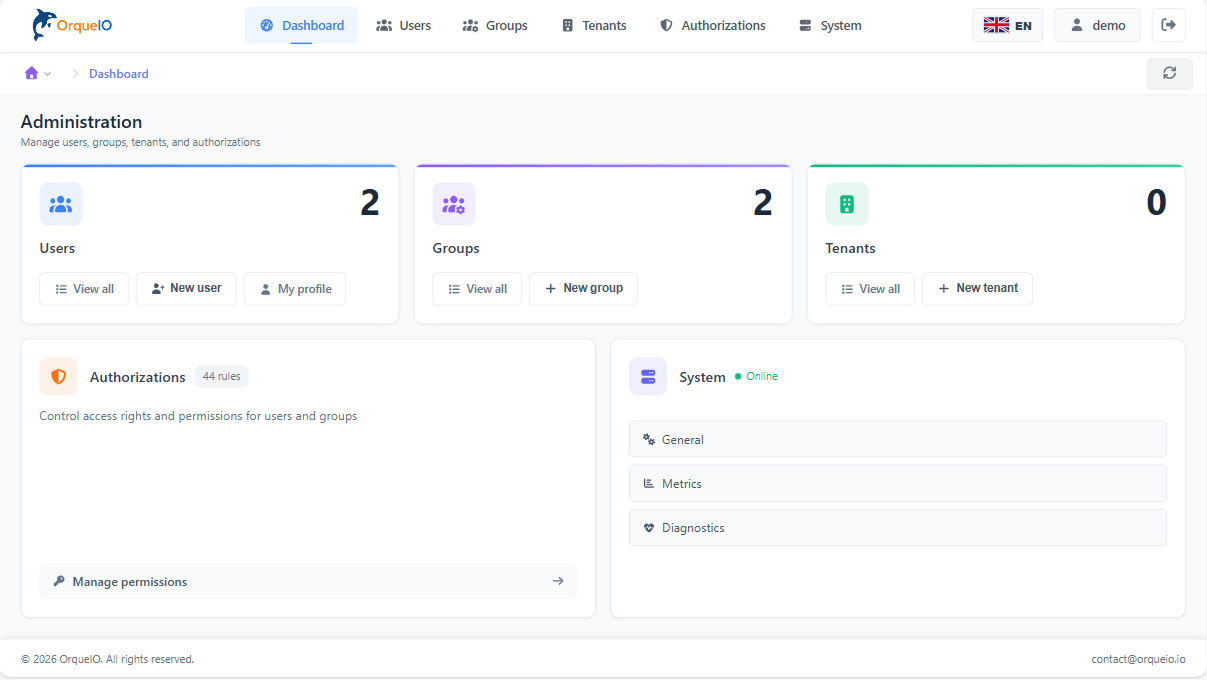Click the Online status indicator
Screen dimensions: 1207x680
point(755,377)
